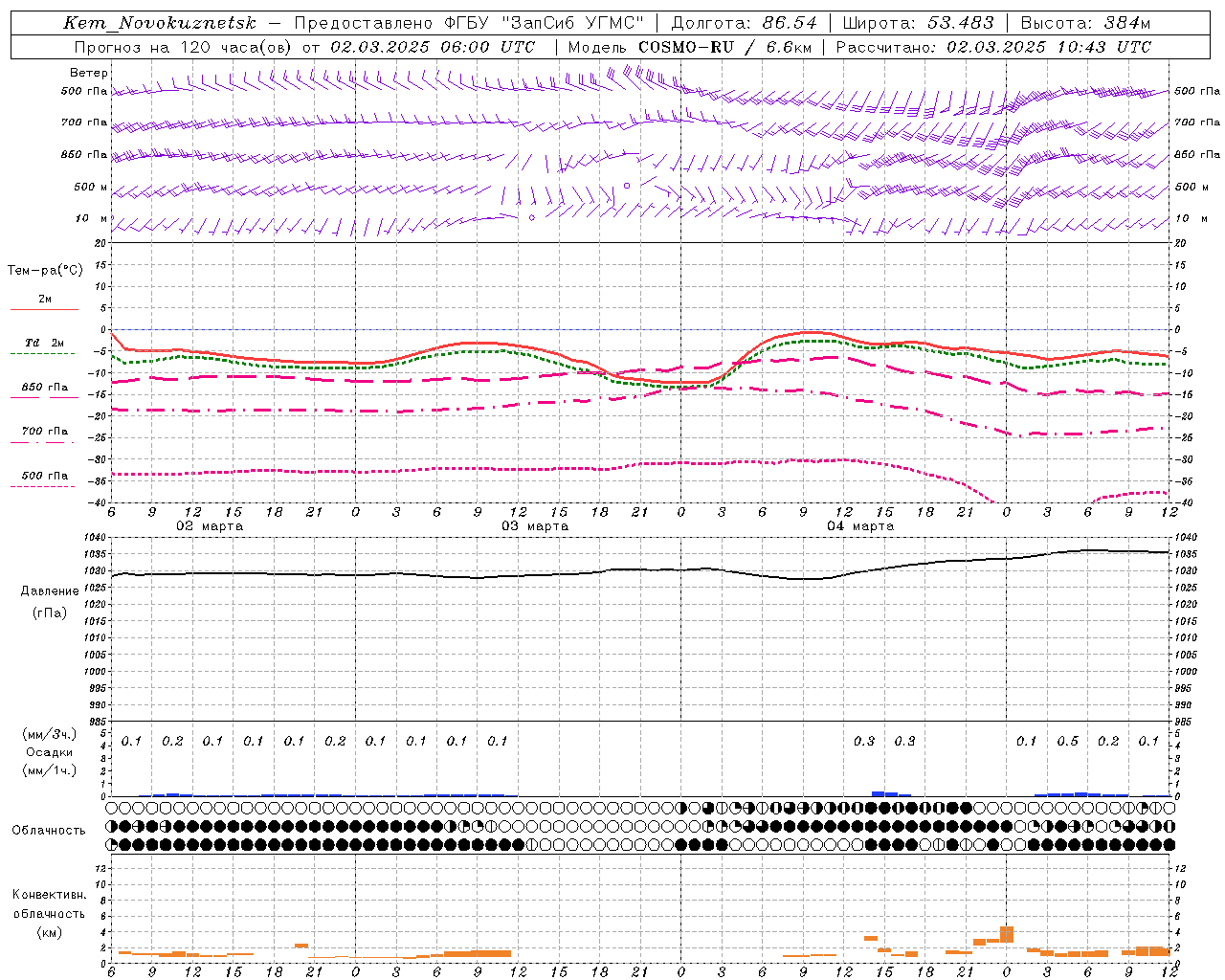
Task: Click the Td 2м legend entry
Action: tap(44, 343)
